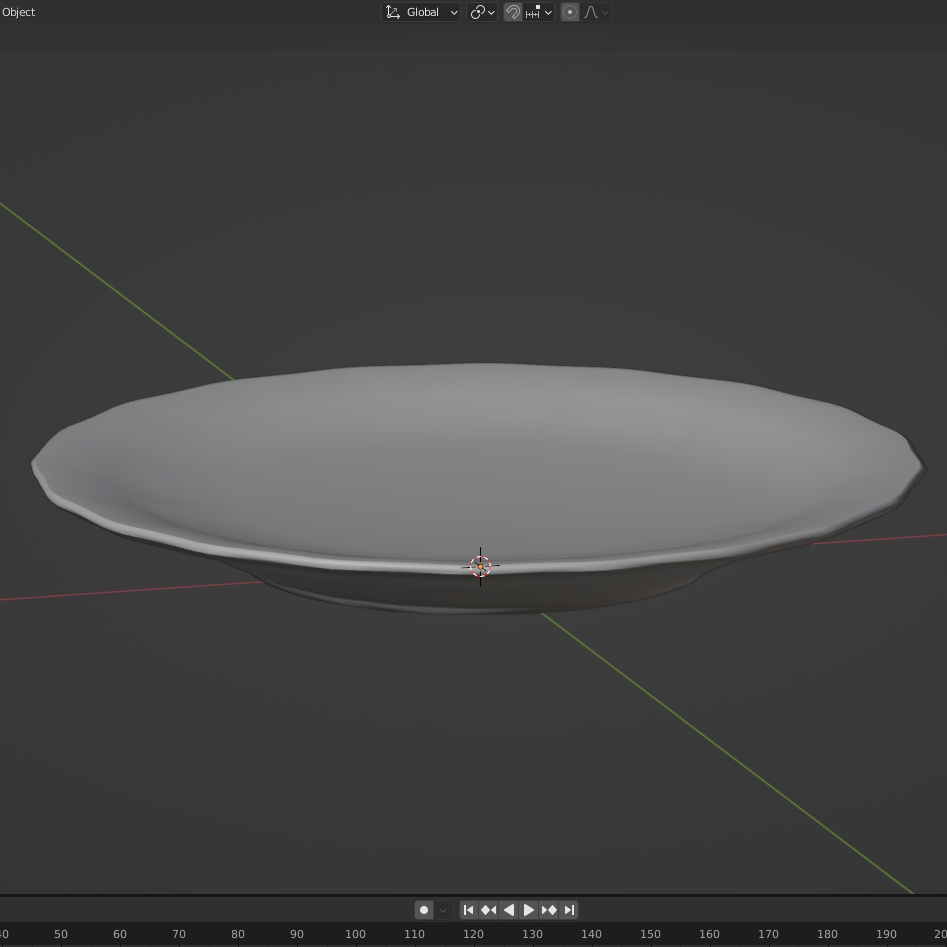Set the timeline to frame 150
This screenshot has width=947, height=947.
[650, 934]
